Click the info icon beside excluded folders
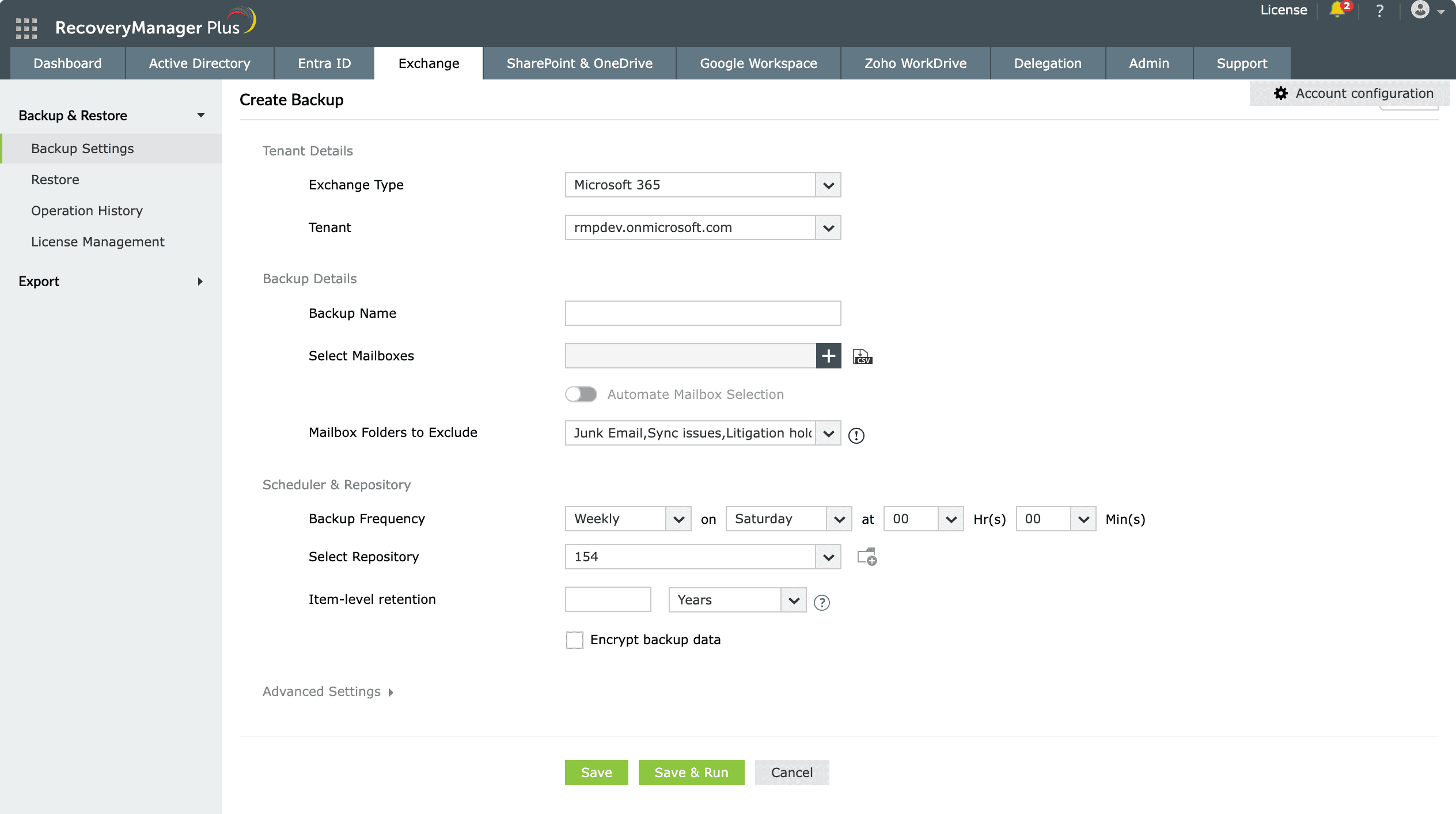The height and width of the screenshot is (814, 1456). pyautogui.click(x=856, y=436)
